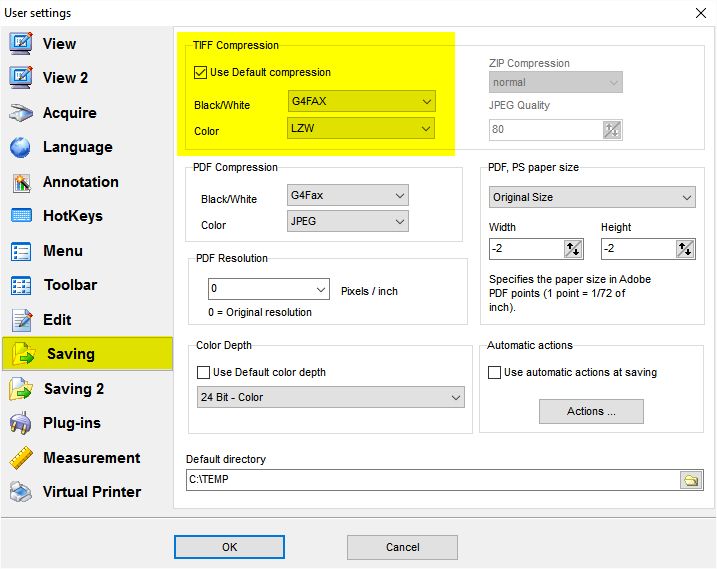The height and width of the screenshot is (569, 717).
Task: Enable Use Default color depth
Action: click(203, 372)
